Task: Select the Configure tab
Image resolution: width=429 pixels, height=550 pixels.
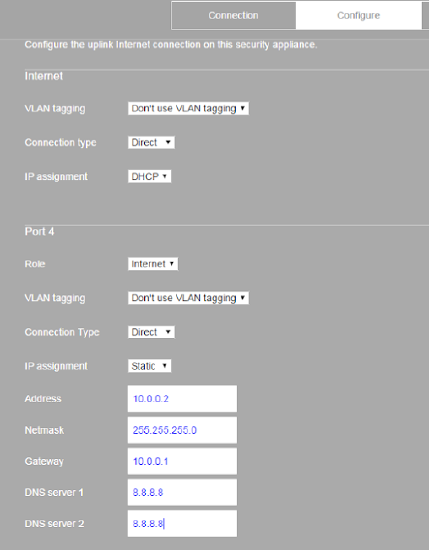Action: (x=358, y=16)
